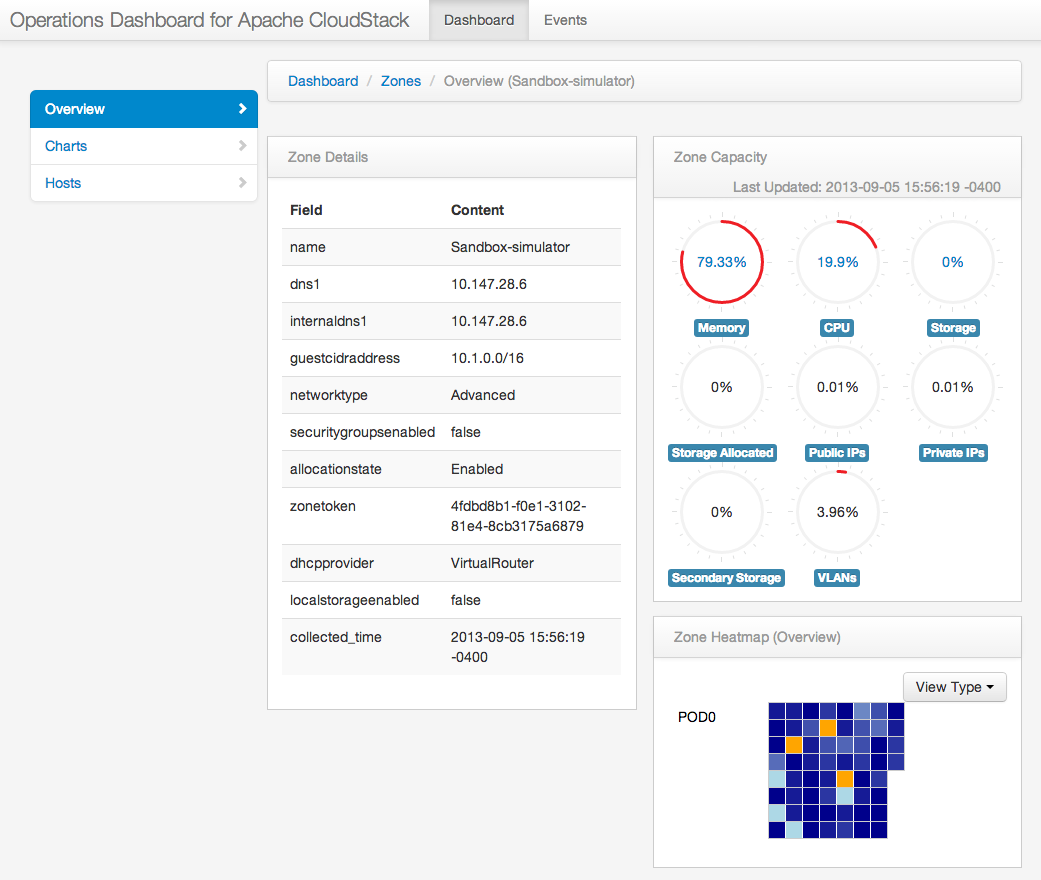Click the zone name value Sandbox-simulator
Screen dimensions: 1041x880
pyautogui.click(x=510, y=247)
